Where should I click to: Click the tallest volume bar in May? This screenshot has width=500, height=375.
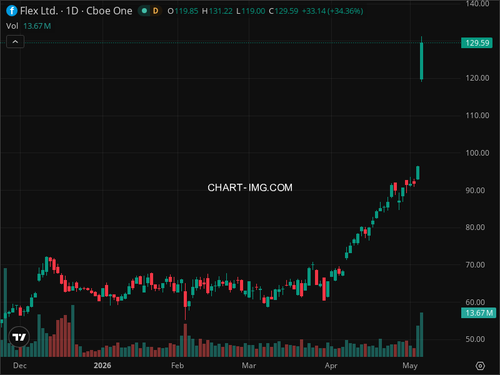click(422, 335)
